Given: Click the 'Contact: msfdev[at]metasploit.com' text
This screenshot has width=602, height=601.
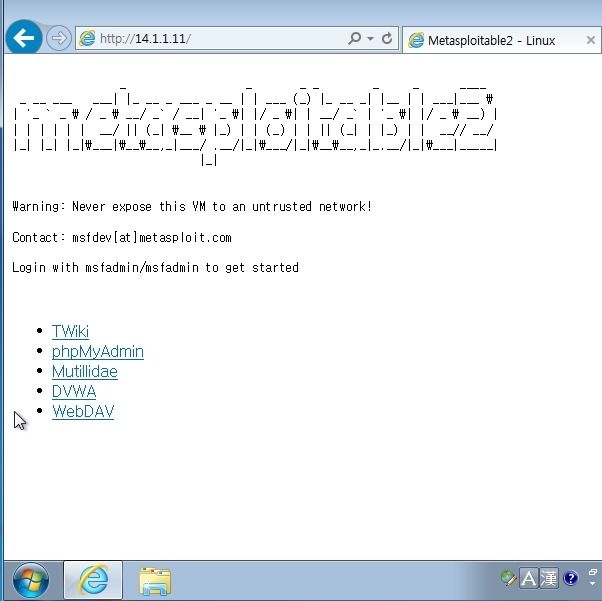Looking at the screenshot, I should (x=122, y=237).
